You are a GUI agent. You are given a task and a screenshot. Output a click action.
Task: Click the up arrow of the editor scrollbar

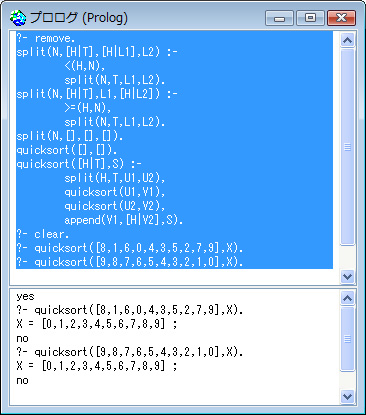click(347, 40)
